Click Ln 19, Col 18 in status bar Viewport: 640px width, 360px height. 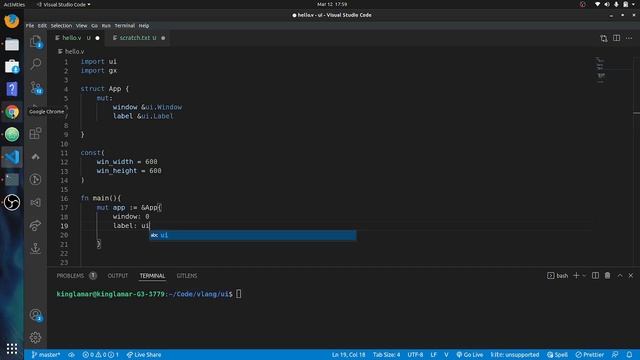point(348,355)
